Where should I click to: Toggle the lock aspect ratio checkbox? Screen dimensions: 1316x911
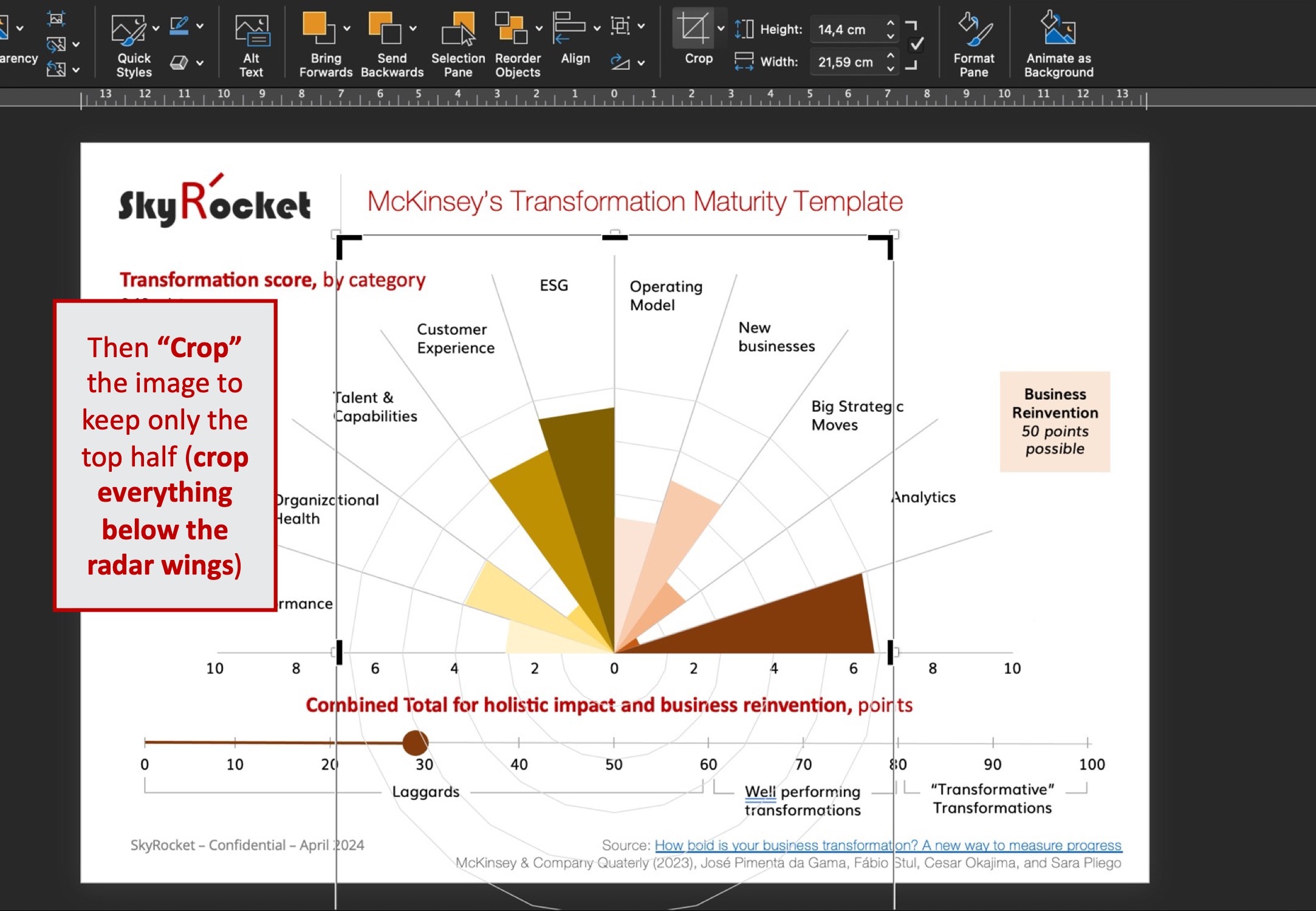[x=916, y=44]
